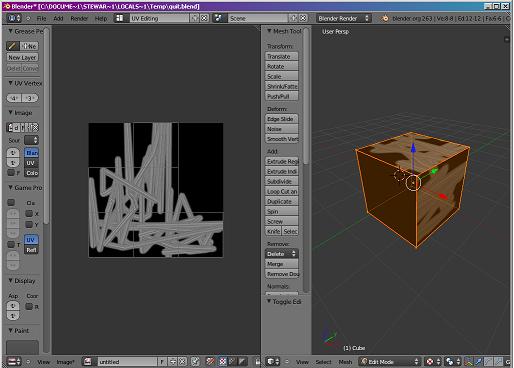Delete the UV Editing screen layout
This screenshot has width=514, height=368.
tap(204, 18)
